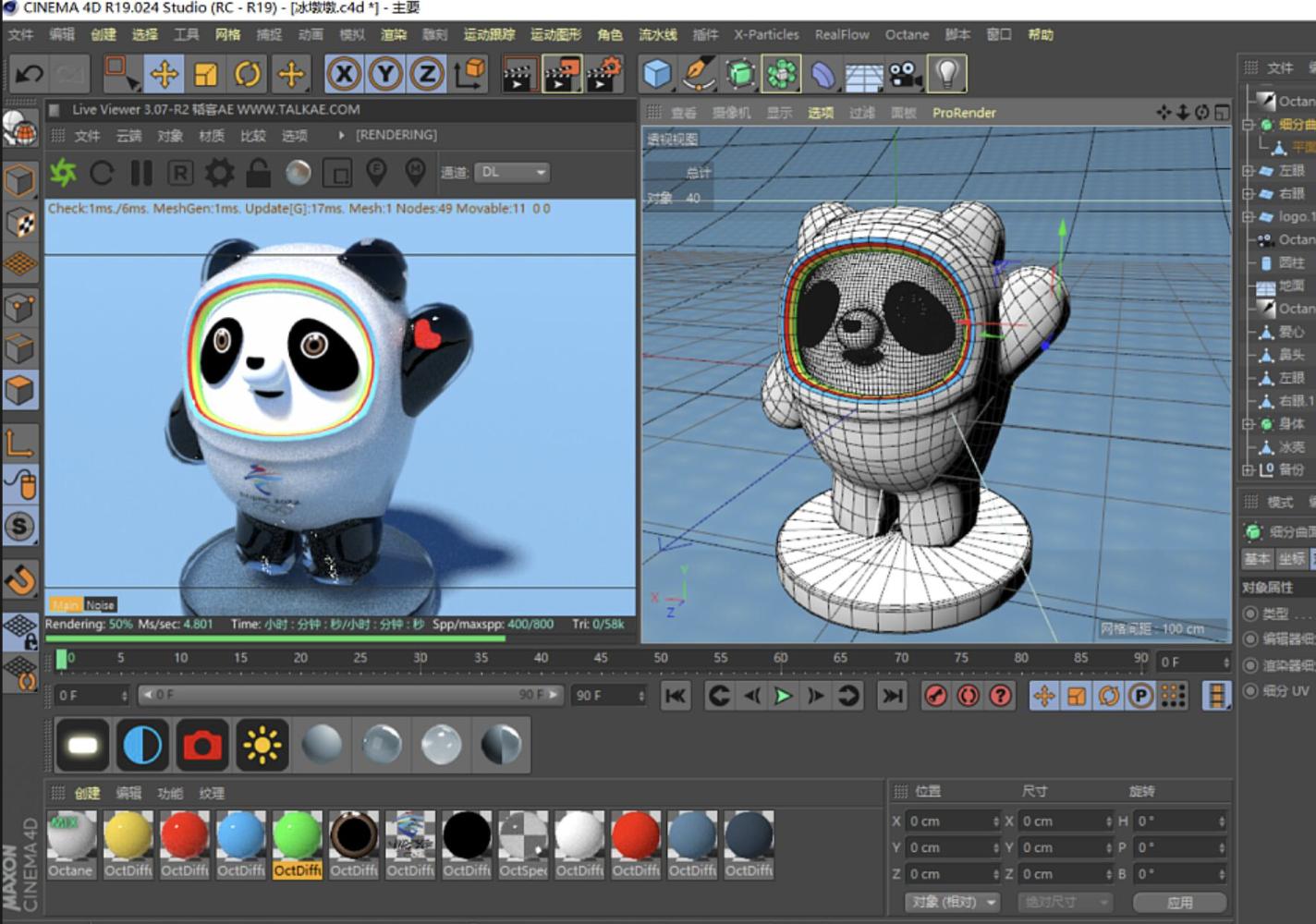
Task: Click the Camera object icon in toolbar
Action: pyautogui.click(x=906, y=73)
